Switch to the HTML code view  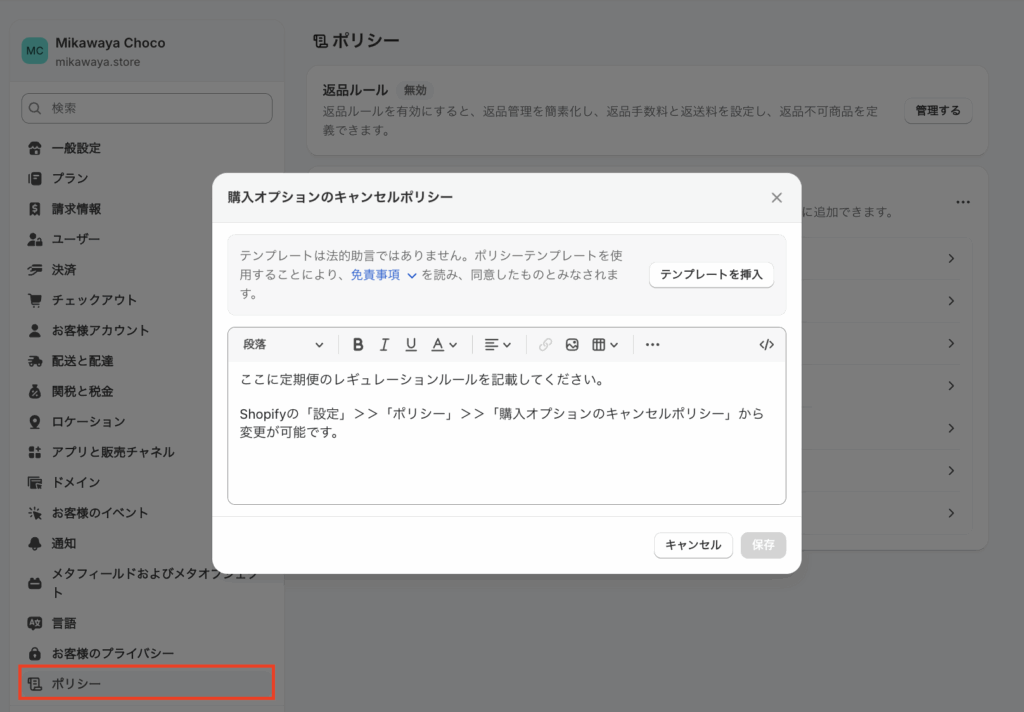point(766,344)
